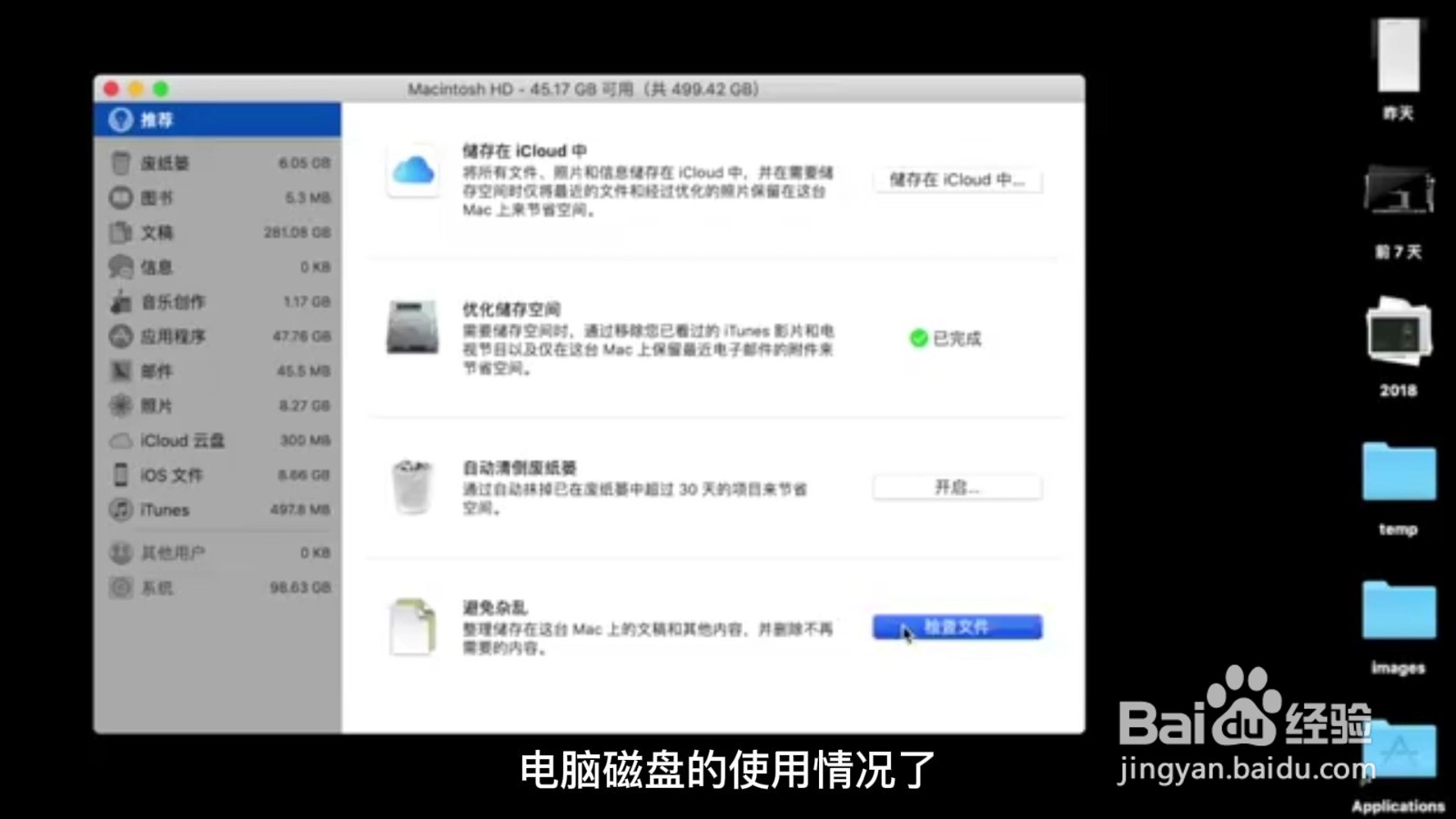Select the 废纸篓 text label in sidebar
This screenshot has height=819, width=1456.
(x=165, y=163)
